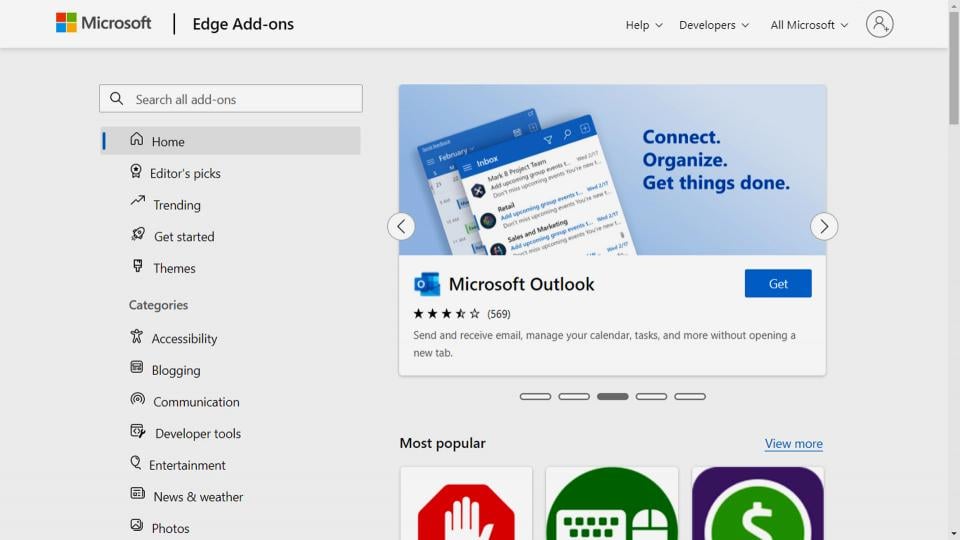Open the user account sign-in icon
The width and height of the screenshot is (960, 540).
click(879, 24)
